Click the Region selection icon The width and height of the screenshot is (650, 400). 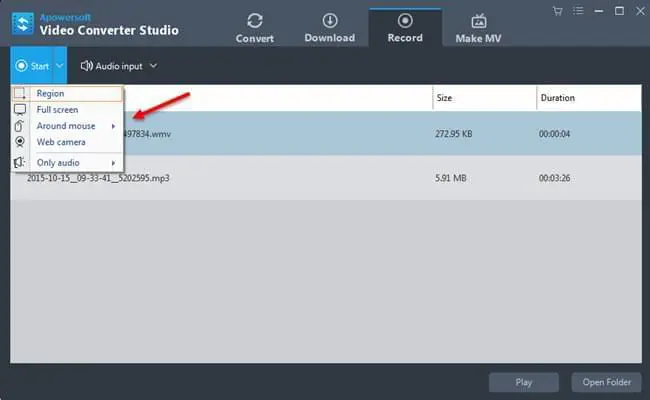[x=20, y=94]
